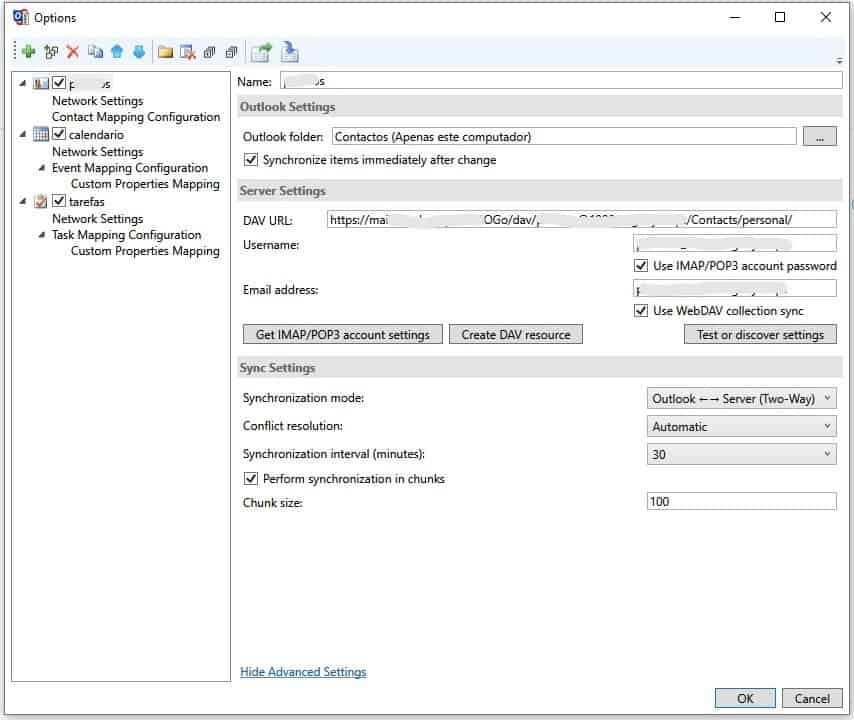Click the Name input field
The width and height of the screenshot is (854, 720).
pyautogui.click(x=562, y=81)
